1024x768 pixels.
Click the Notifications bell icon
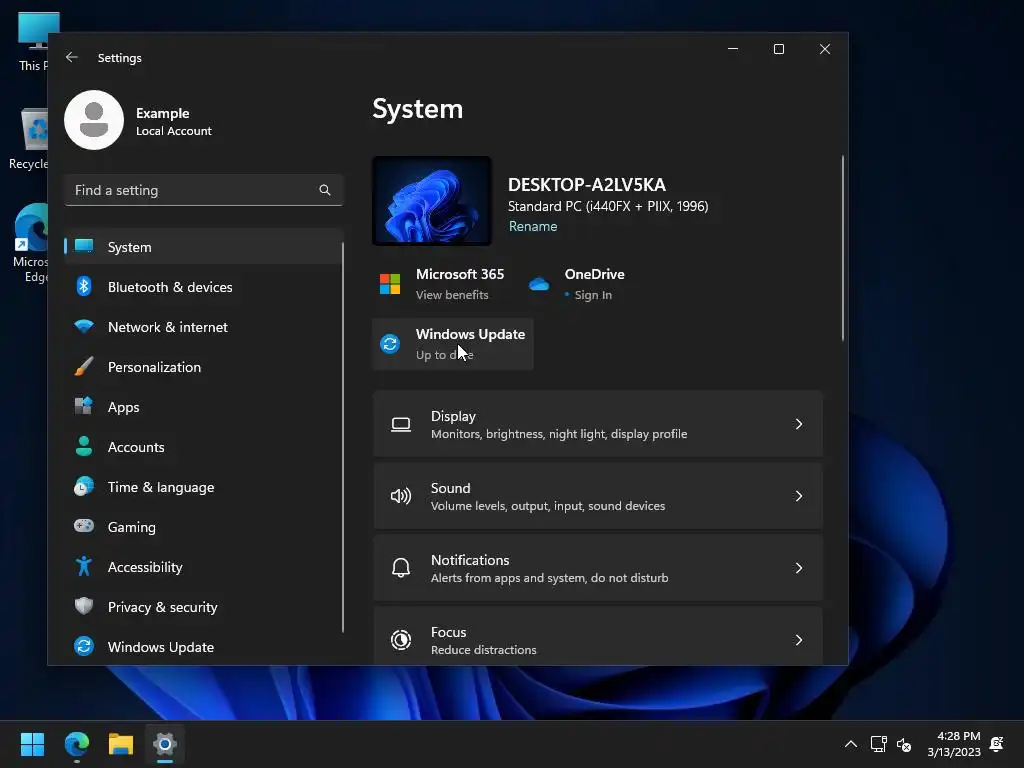click(401, 568)
